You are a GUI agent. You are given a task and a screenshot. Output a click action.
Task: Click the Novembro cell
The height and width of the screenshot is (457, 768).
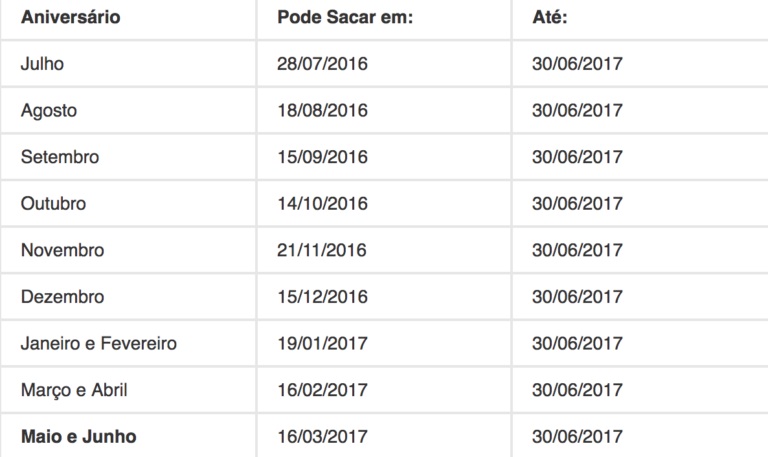point(63,250)
